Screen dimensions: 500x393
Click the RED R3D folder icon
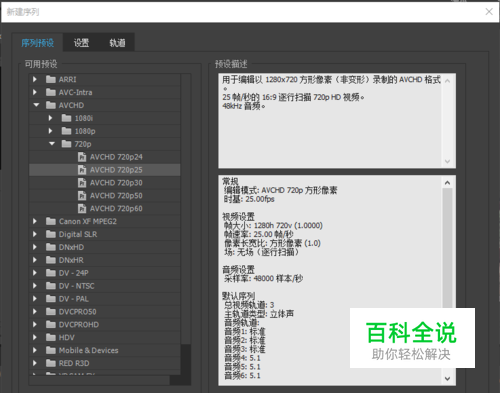click(x=51, y=363)
